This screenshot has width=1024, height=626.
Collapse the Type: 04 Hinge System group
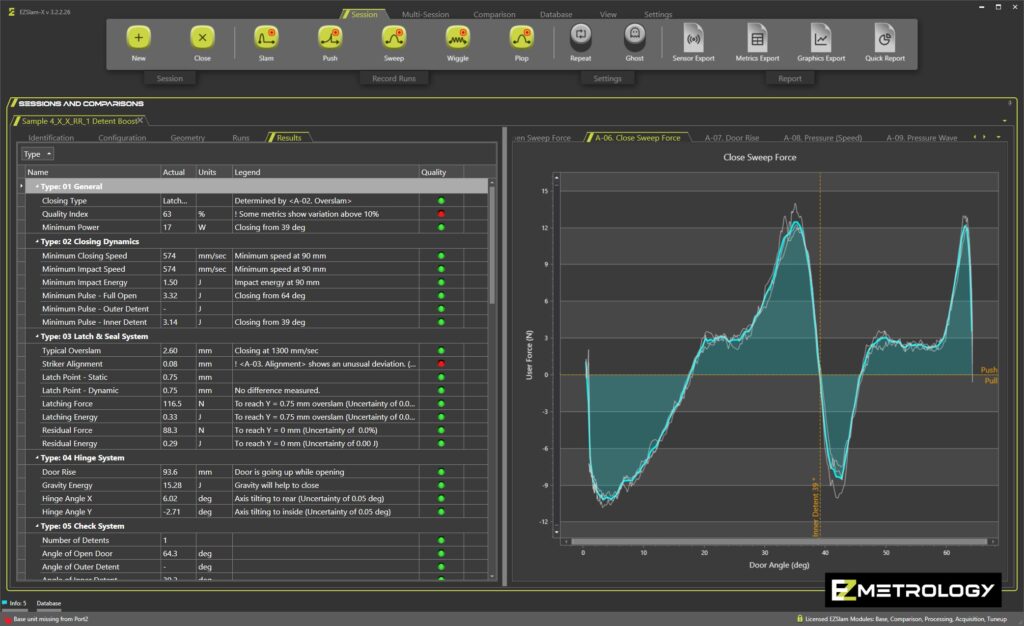tap(37, 458)
